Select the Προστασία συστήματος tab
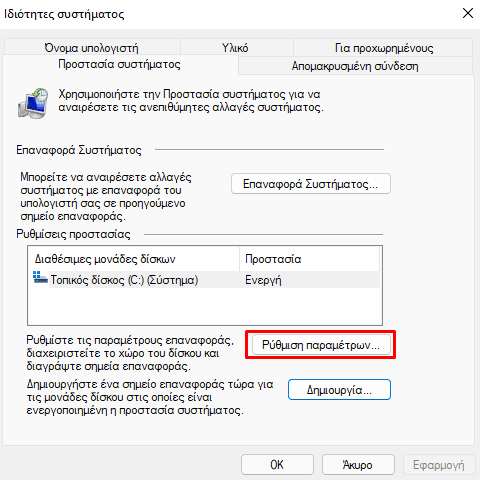 pyautogui.click(x=119, y=64)
